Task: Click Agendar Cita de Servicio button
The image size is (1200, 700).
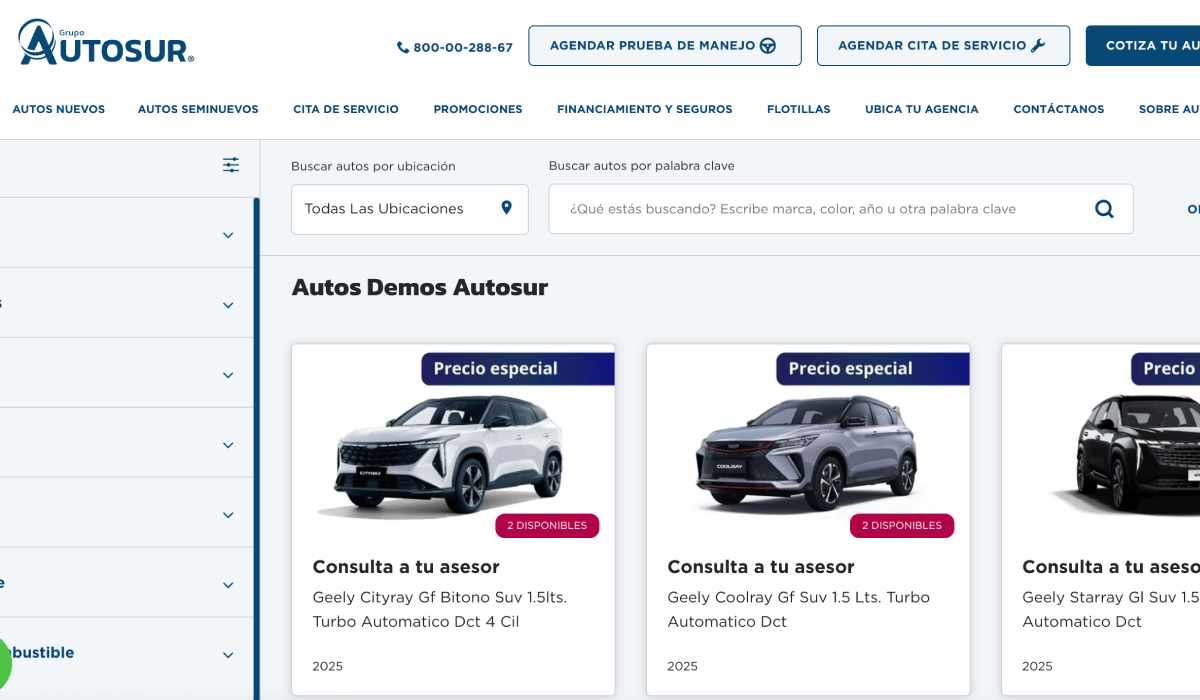Action: click(x=943, y=46)
